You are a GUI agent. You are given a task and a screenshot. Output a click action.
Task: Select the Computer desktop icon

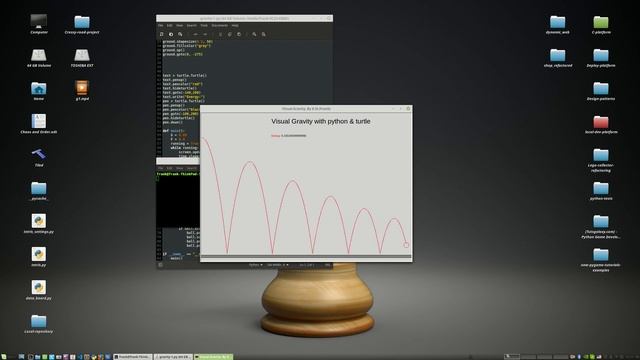(39, 24)
